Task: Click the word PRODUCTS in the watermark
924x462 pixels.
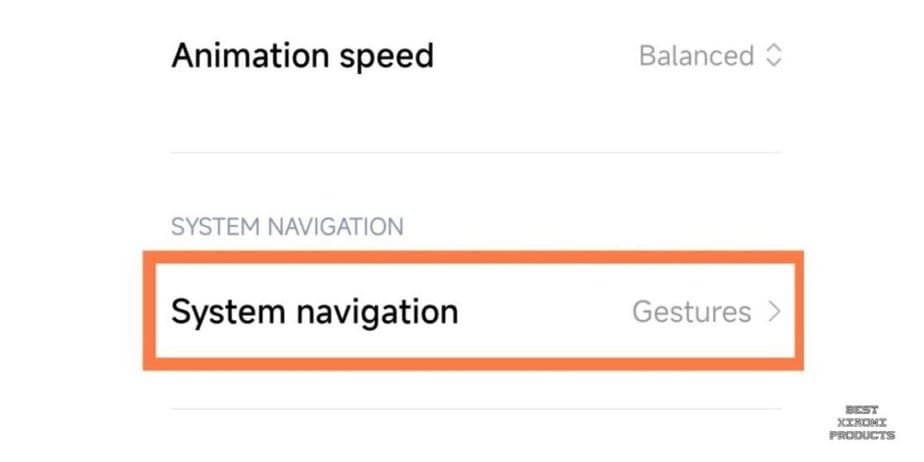Action: click(861, 435)
